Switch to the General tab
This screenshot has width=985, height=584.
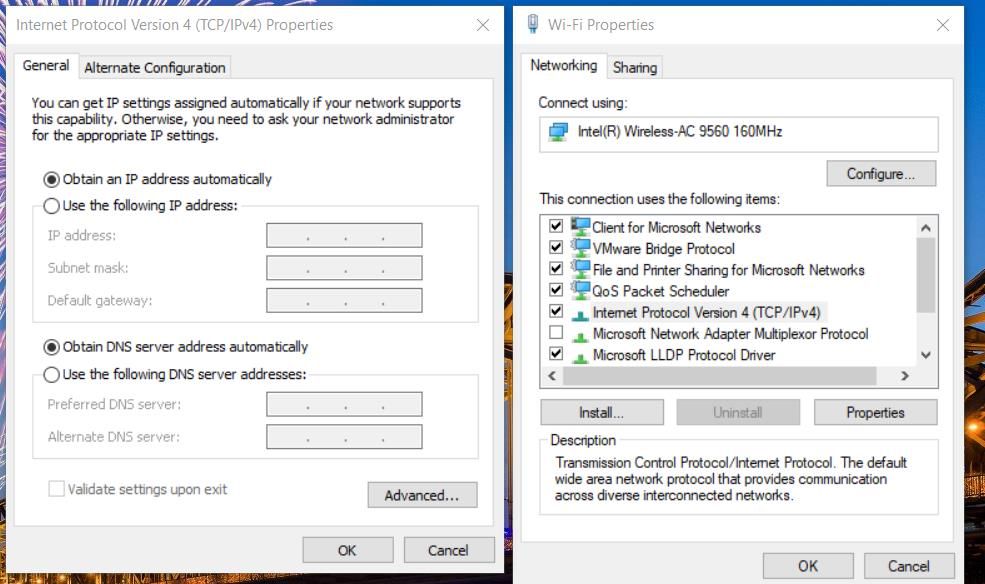(46, 65)
